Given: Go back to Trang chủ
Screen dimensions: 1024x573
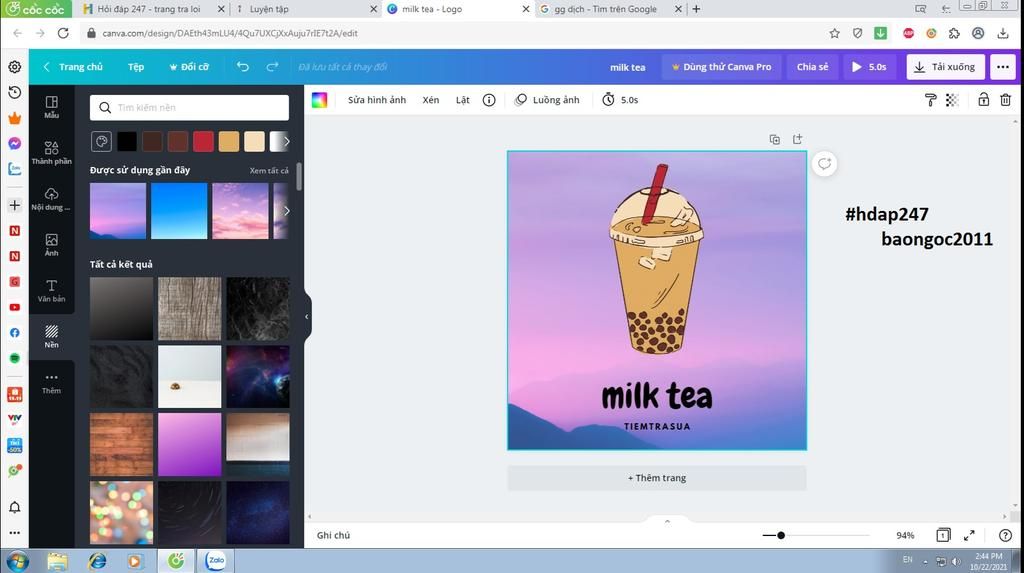Looking at the screenshot, I should point(73,67).
